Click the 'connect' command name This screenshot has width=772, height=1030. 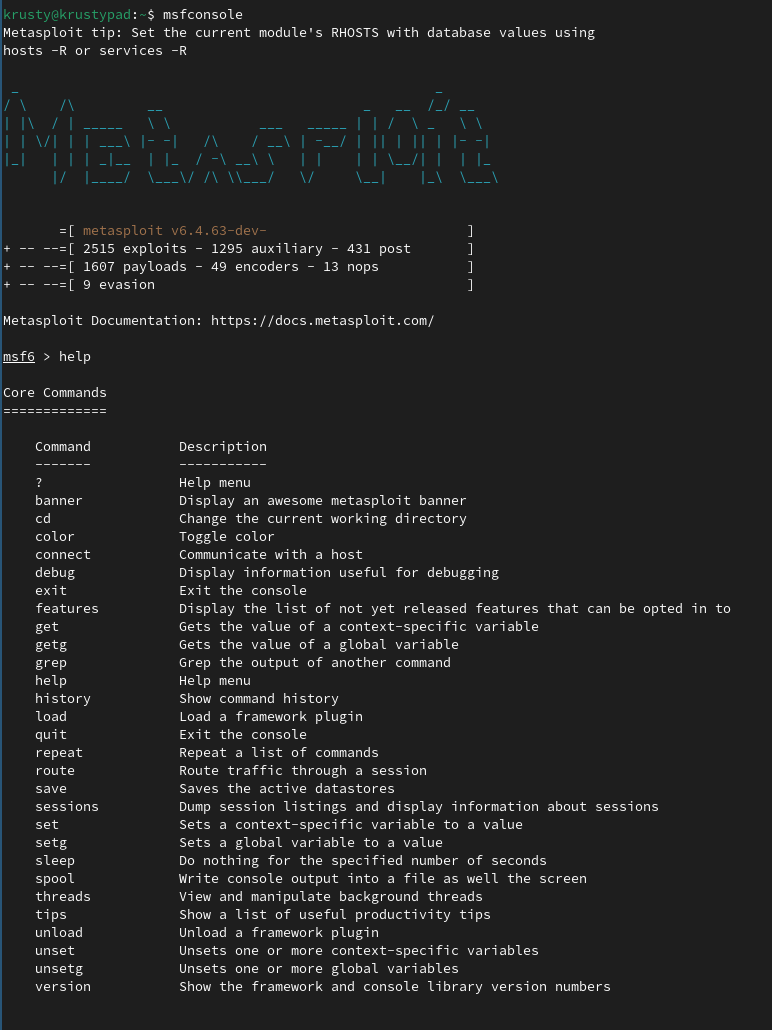[x=63, y=554]
